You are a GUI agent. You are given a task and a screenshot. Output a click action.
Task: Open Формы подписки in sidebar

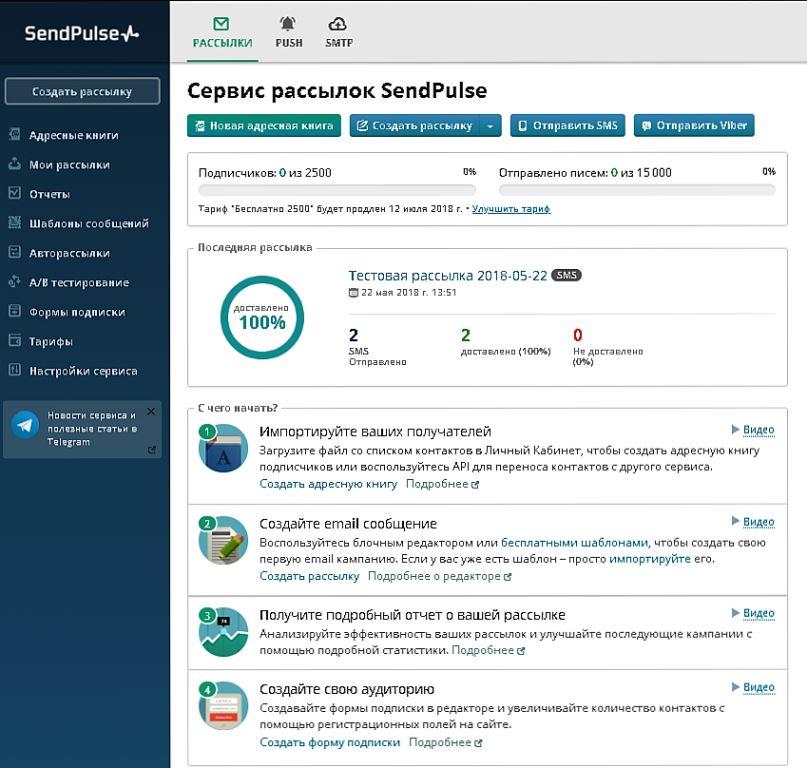(x=77, y=312)
